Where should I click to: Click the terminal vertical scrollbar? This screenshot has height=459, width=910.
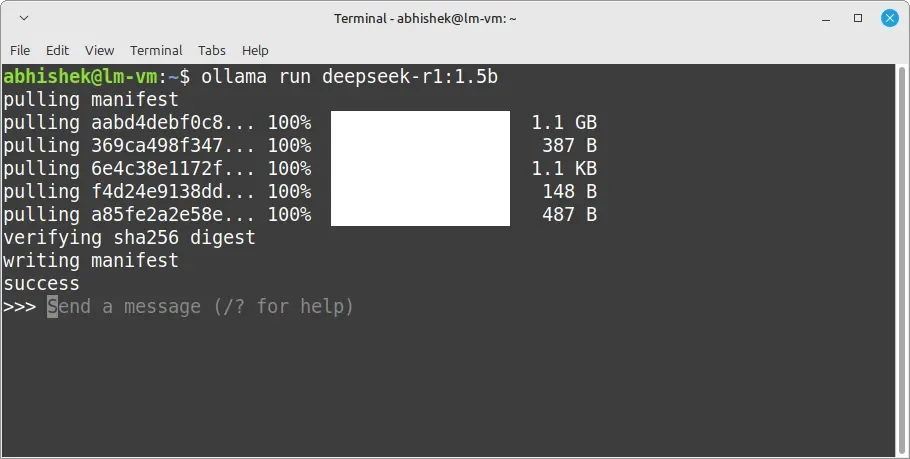pyautogui.click(x=902, y=260)
